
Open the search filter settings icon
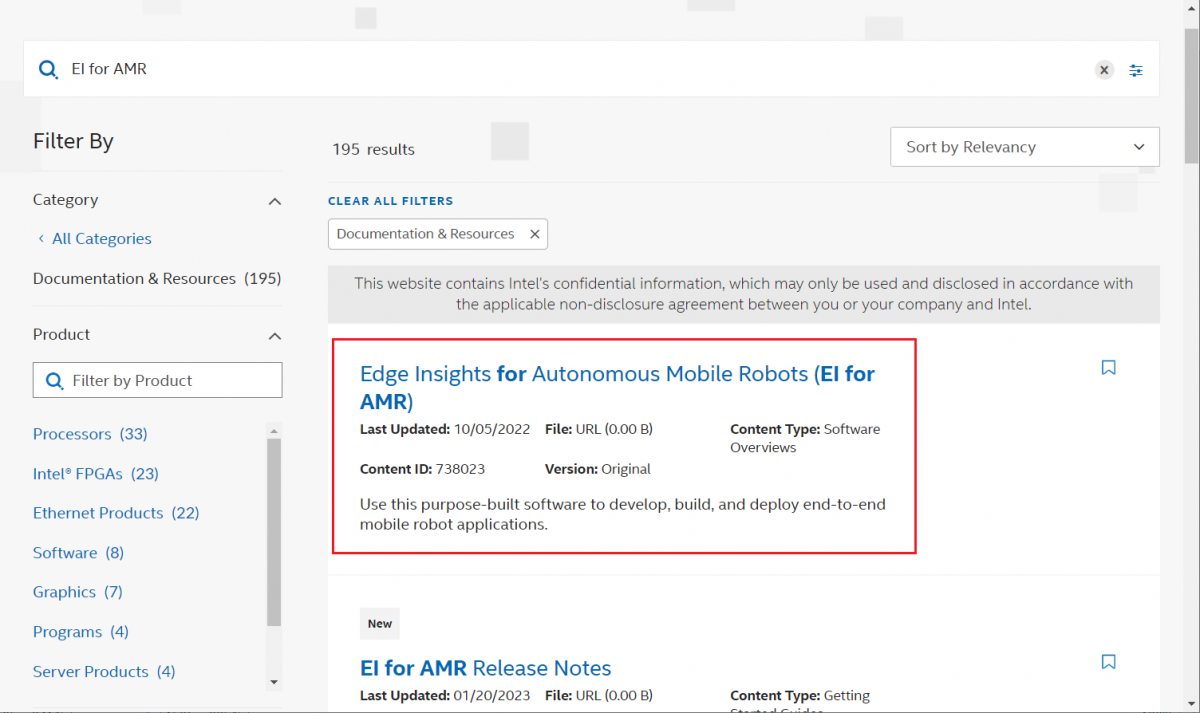tap(1136, 70)
